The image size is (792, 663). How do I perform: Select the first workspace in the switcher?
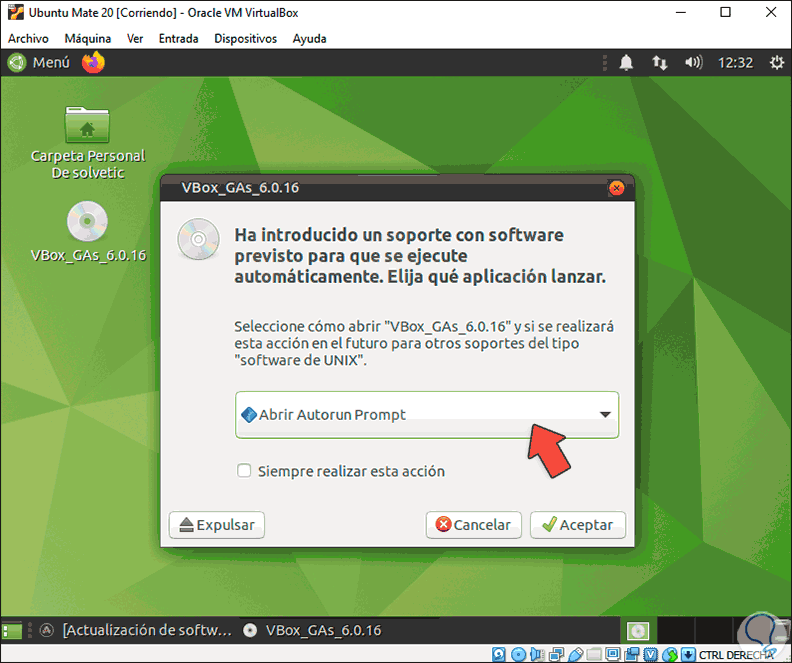(x=638, y=630)
